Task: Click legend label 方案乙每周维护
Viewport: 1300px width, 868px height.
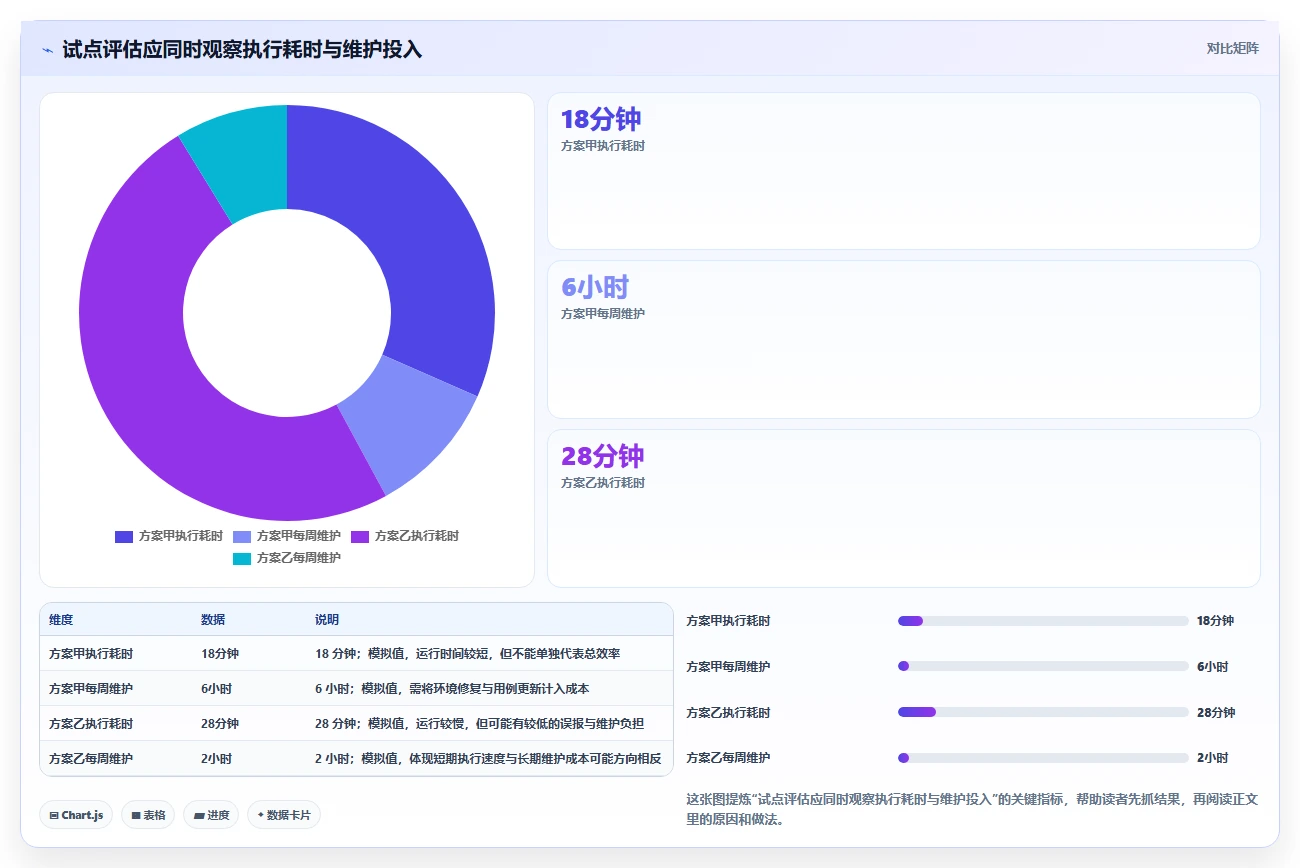Action: (298, 558)
